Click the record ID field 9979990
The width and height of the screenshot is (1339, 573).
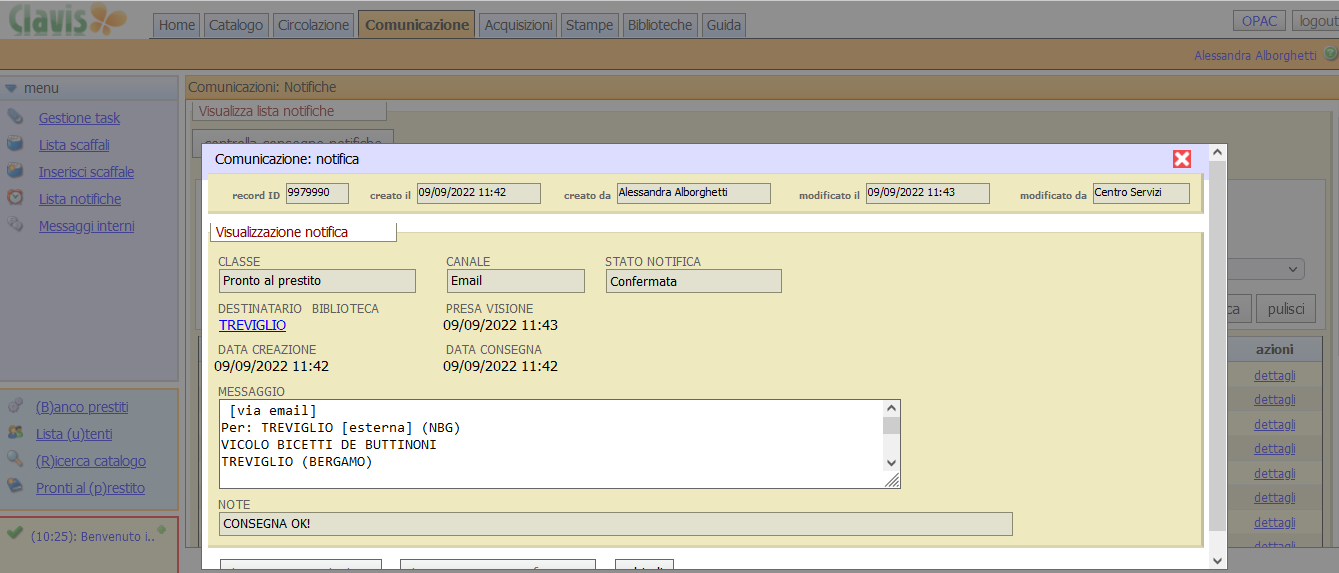(x=317, y=193)
